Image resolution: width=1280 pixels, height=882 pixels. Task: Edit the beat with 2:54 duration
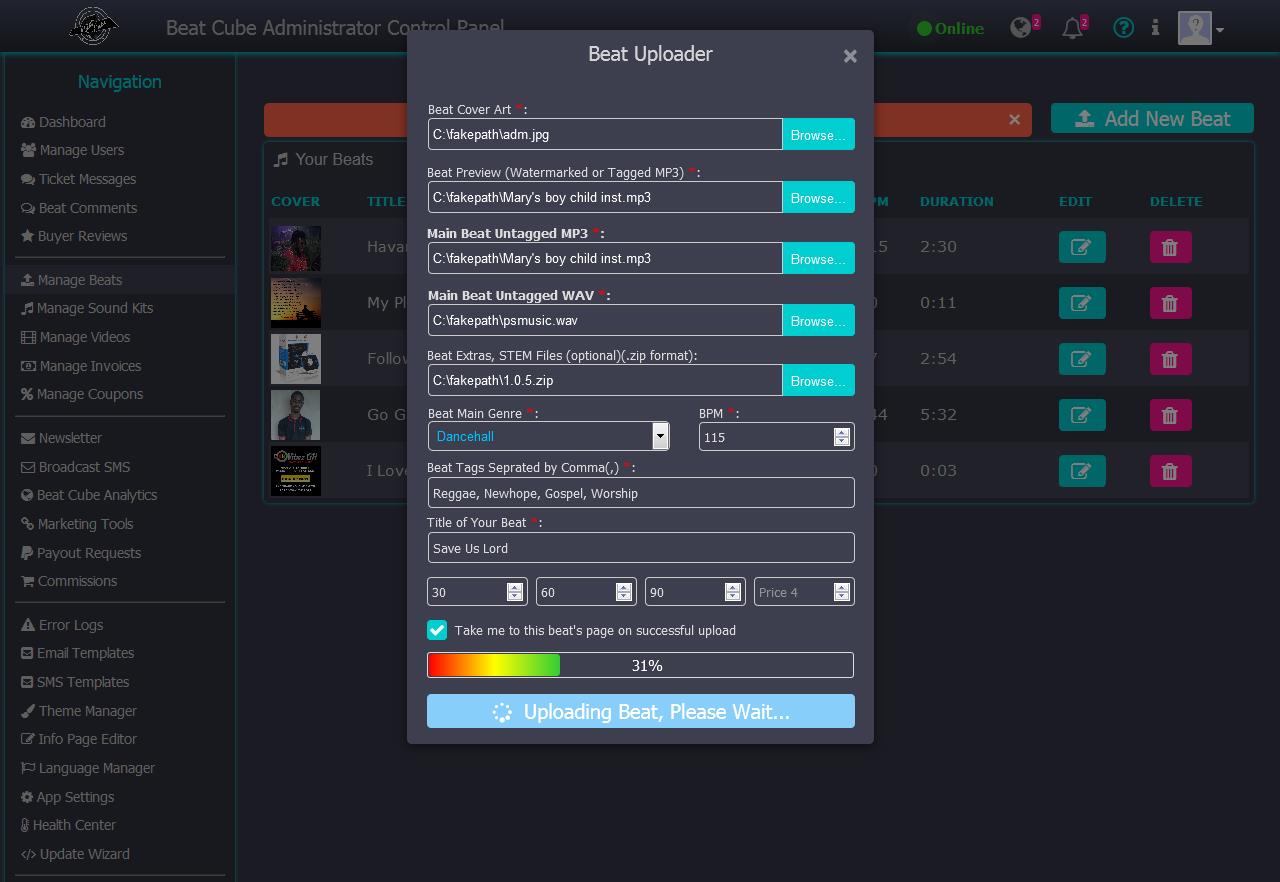pos(1081,359)
